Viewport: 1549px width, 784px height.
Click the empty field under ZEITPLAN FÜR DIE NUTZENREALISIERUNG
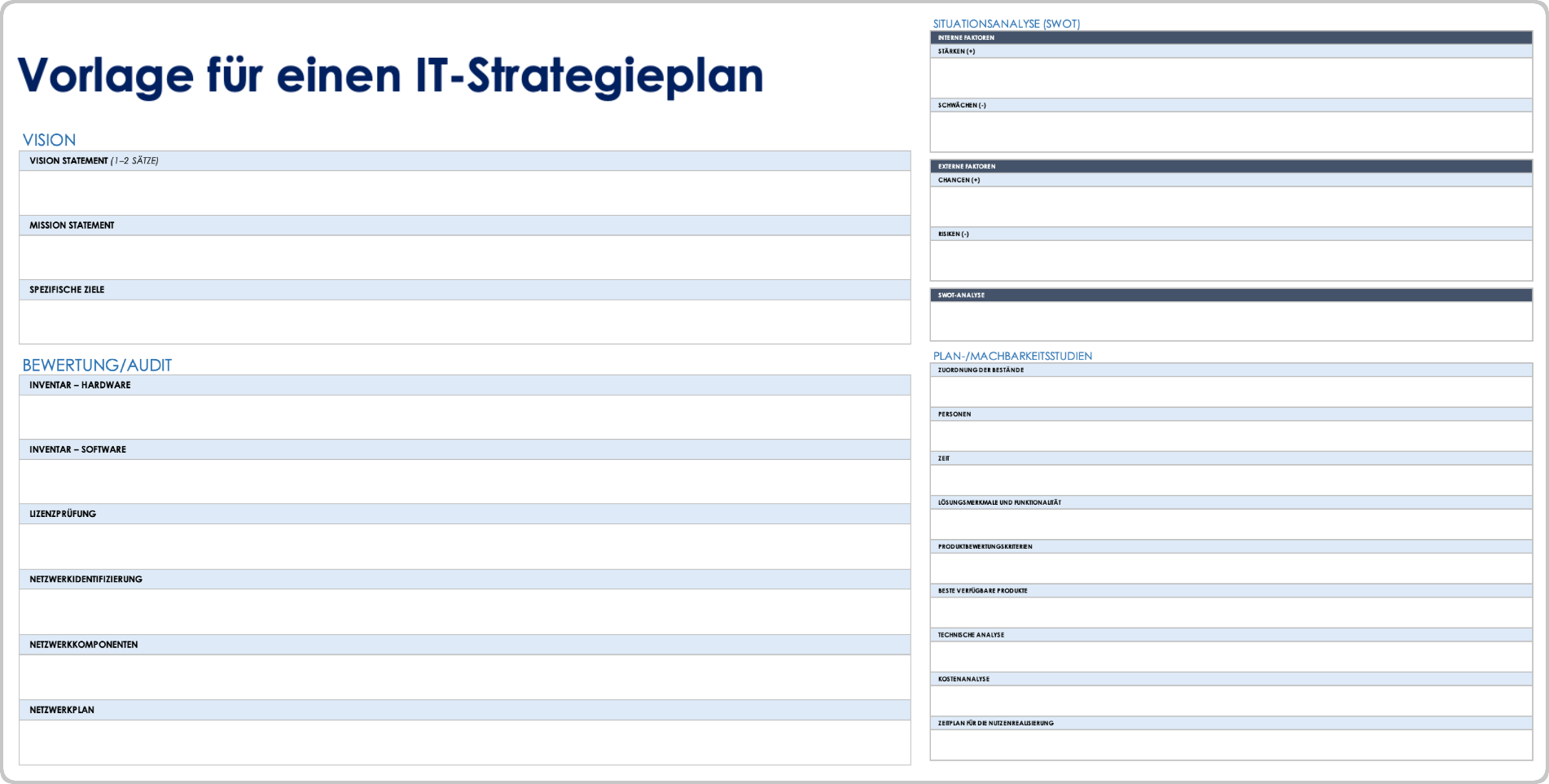(x=1231, y=745)
